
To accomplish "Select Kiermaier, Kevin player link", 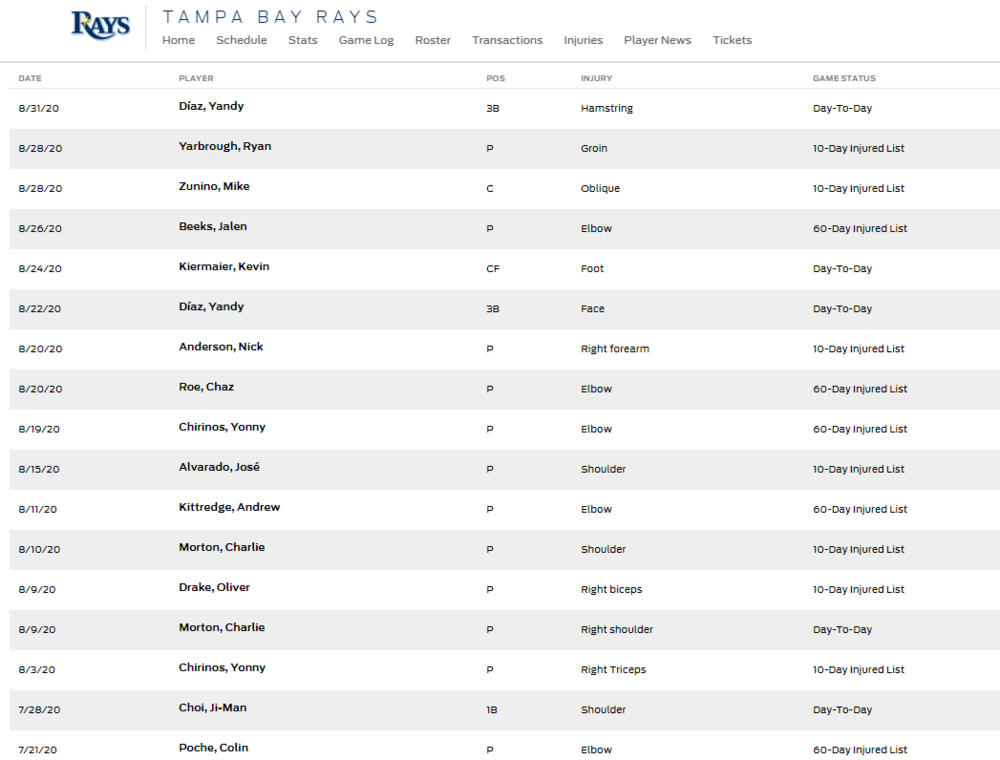I will 224,266.
